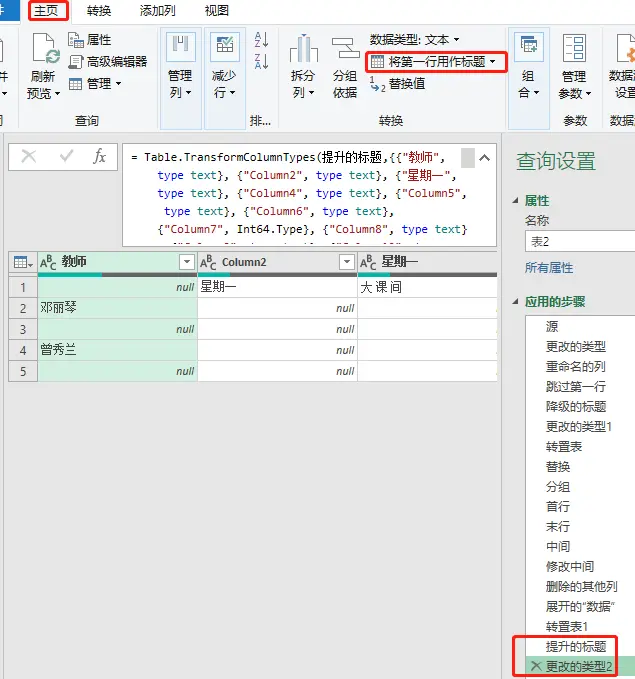Select the 星期一 column header

tap(428, 262)
